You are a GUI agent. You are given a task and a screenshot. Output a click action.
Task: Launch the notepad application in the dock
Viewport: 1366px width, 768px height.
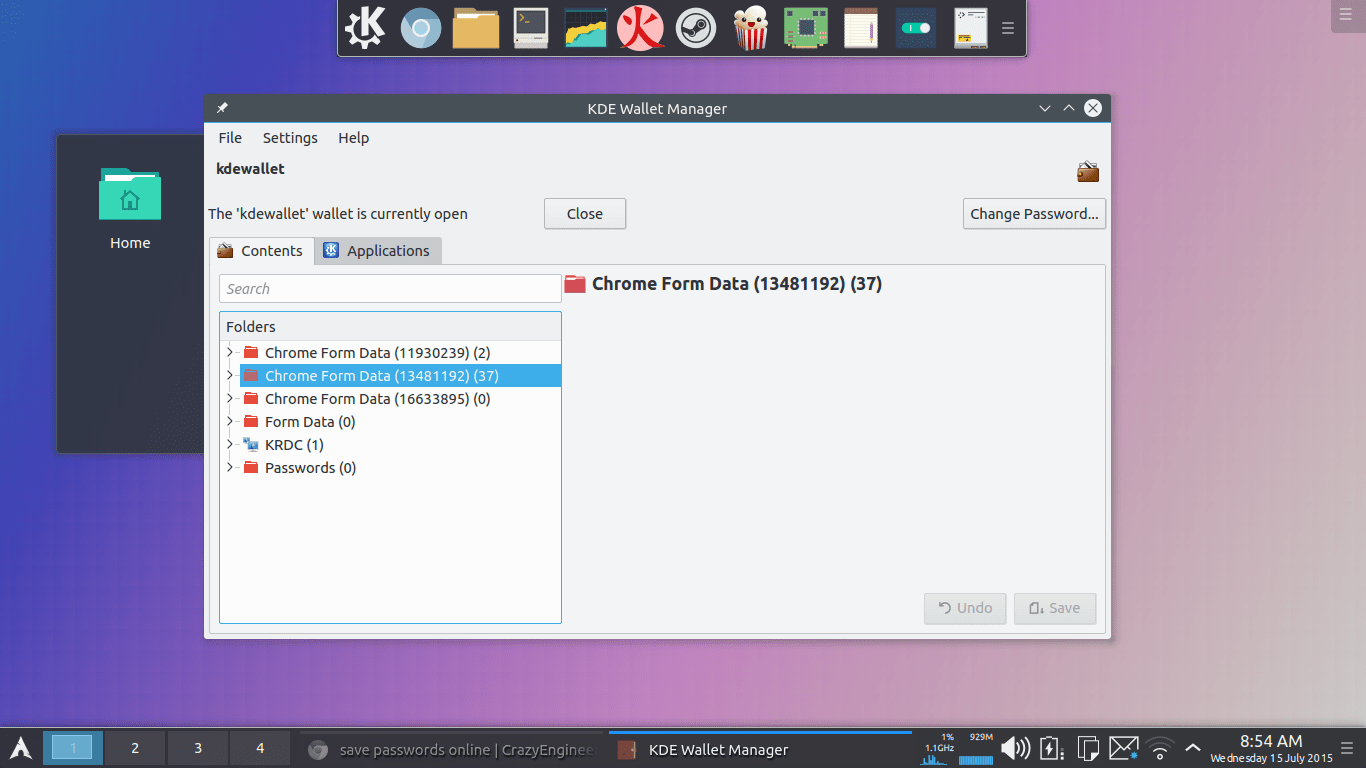click(x=860, y=28)
